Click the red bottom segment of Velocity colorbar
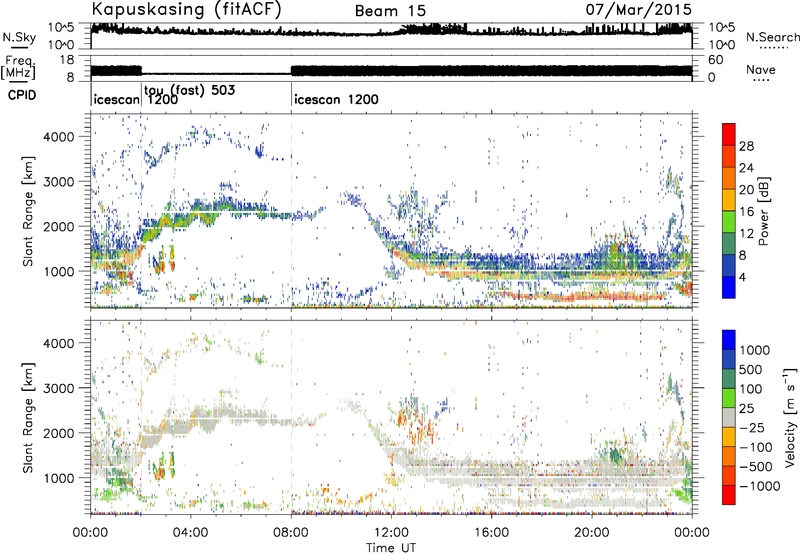The image size is (800, 554). (x=729, y=495)
